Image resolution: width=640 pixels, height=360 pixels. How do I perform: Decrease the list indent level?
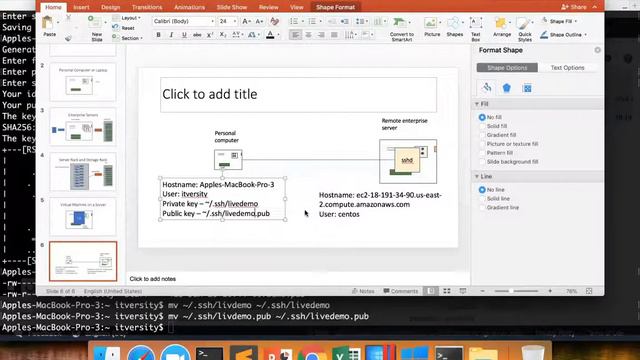332,21
